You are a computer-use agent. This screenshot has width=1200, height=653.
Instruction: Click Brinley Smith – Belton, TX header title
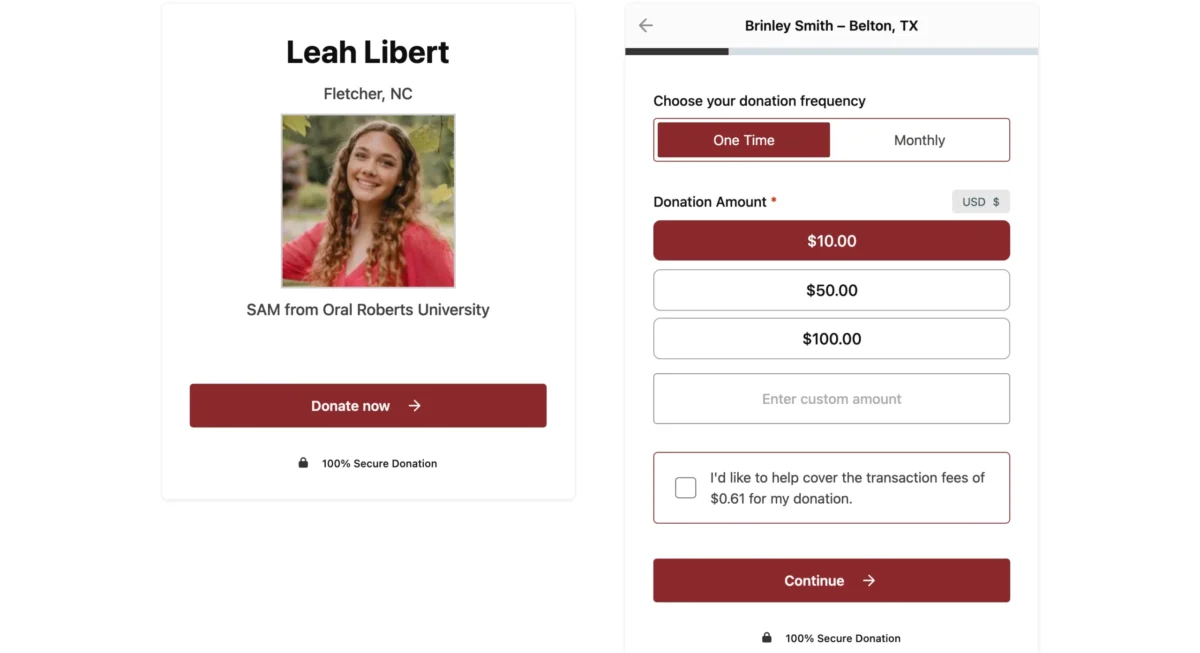(831, 26)
